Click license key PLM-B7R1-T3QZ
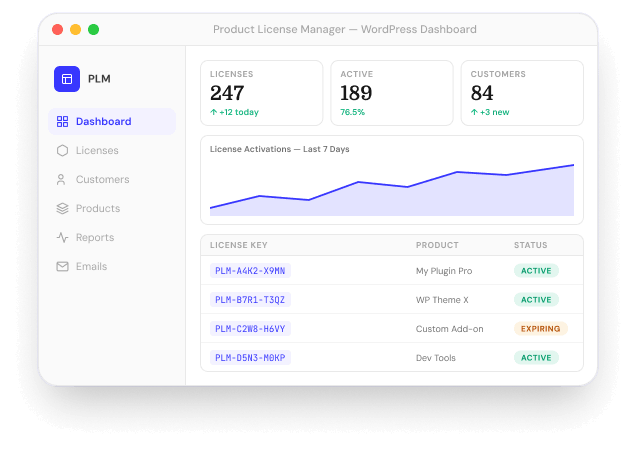The height and width of the screenshot is (449, 636). 250,300
